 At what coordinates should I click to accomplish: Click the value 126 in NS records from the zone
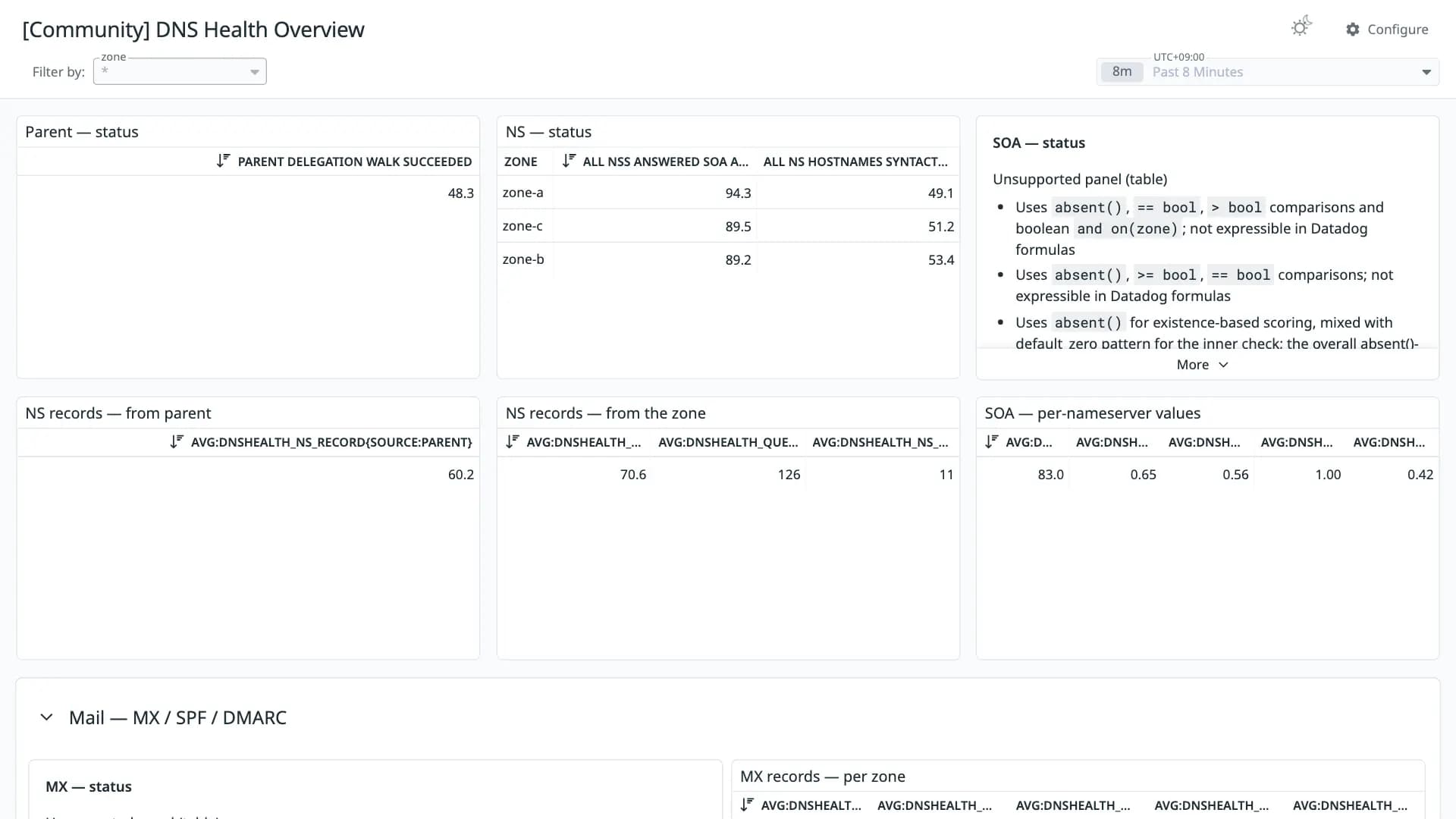[789, 475]
